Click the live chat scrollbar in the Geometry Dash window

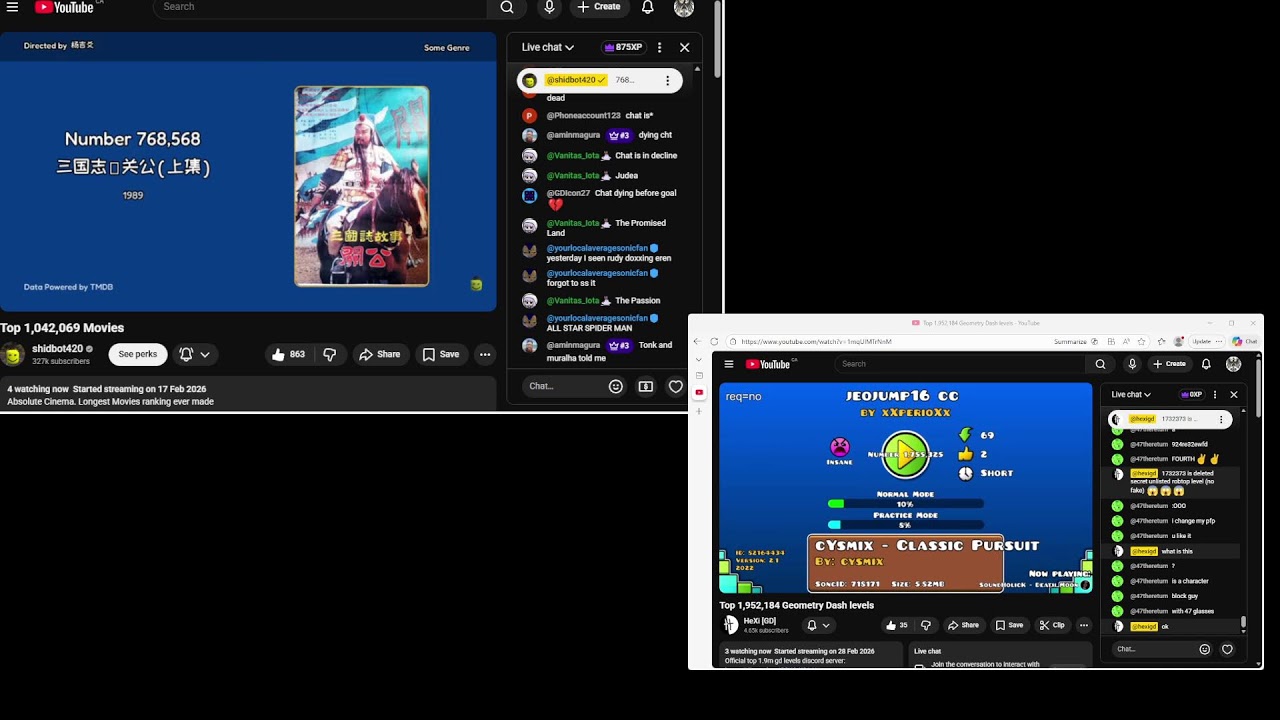click(x=1244, y=623)
